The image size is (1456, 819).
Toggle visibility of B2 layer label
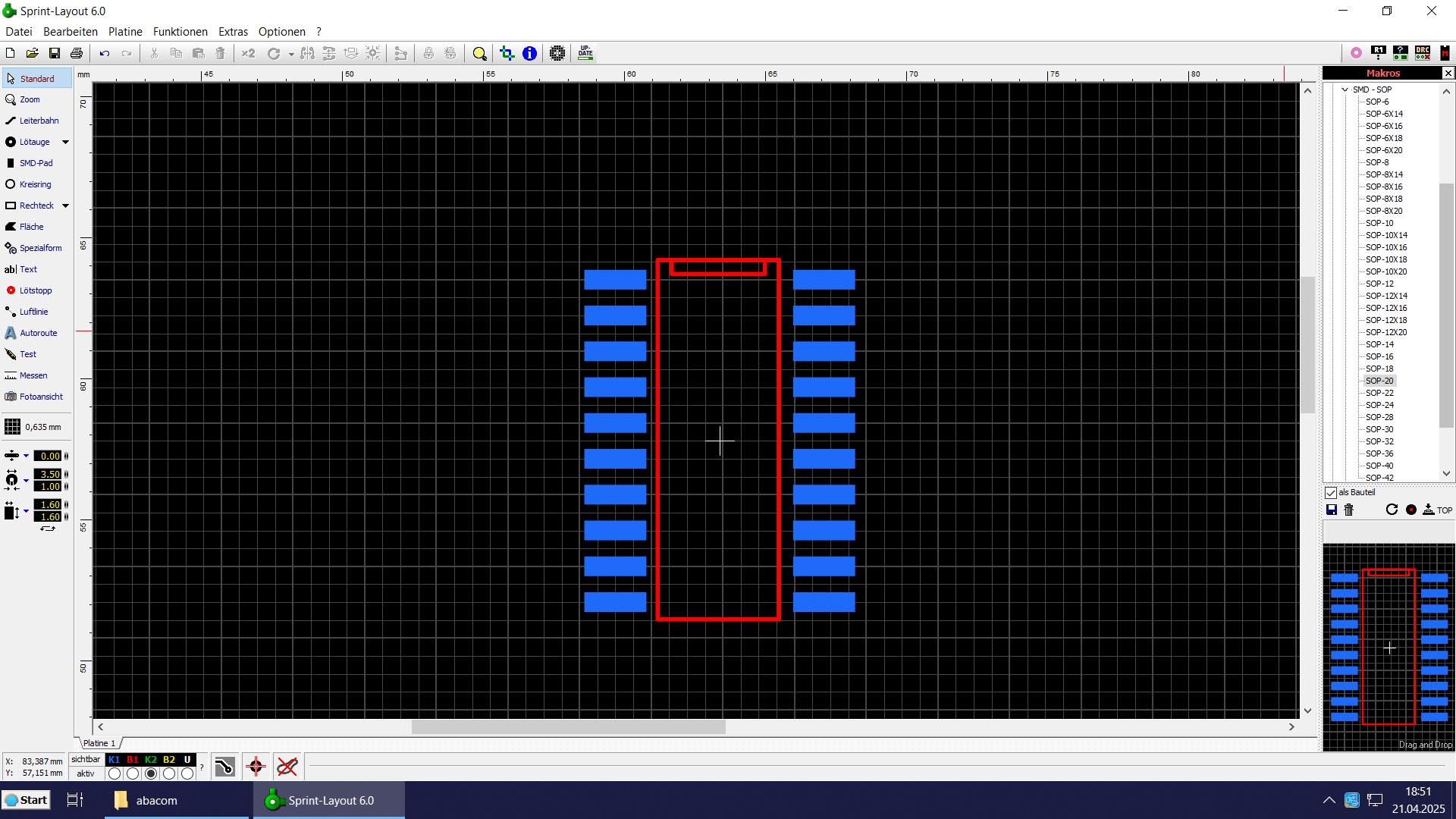pyautogui.click(x=169, y=759)
